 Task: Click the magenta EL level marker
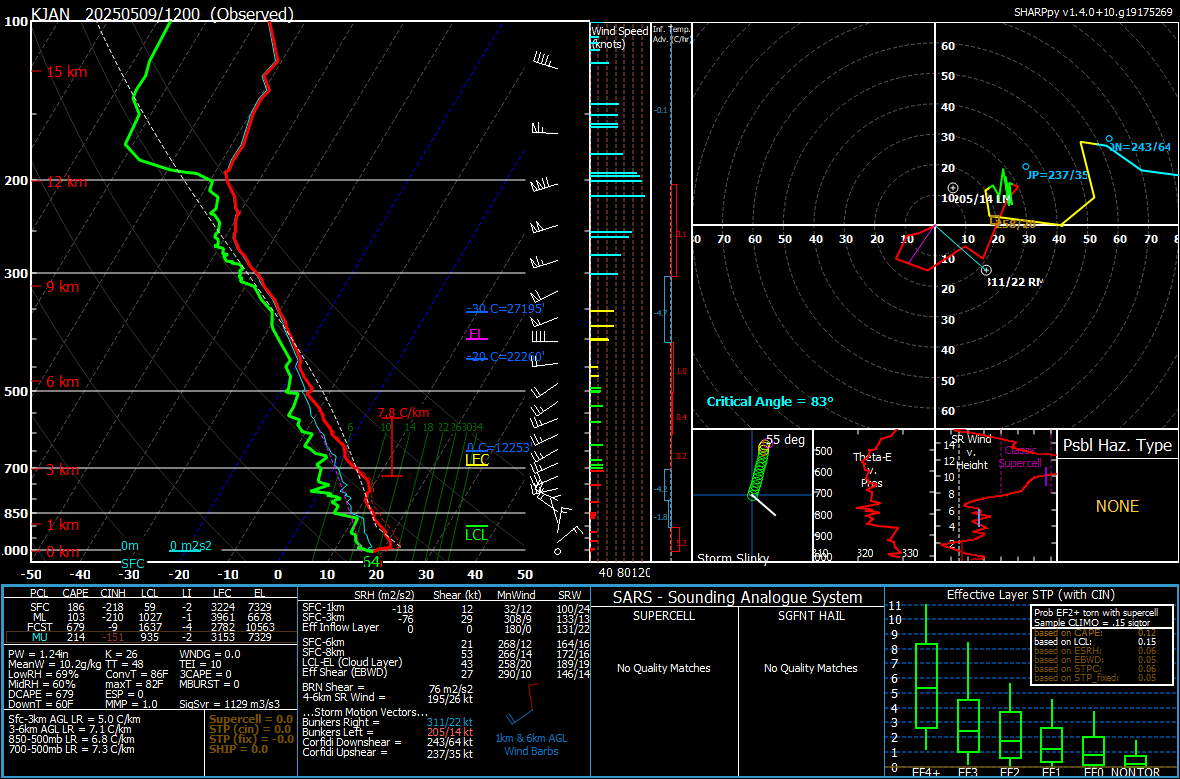477,333
